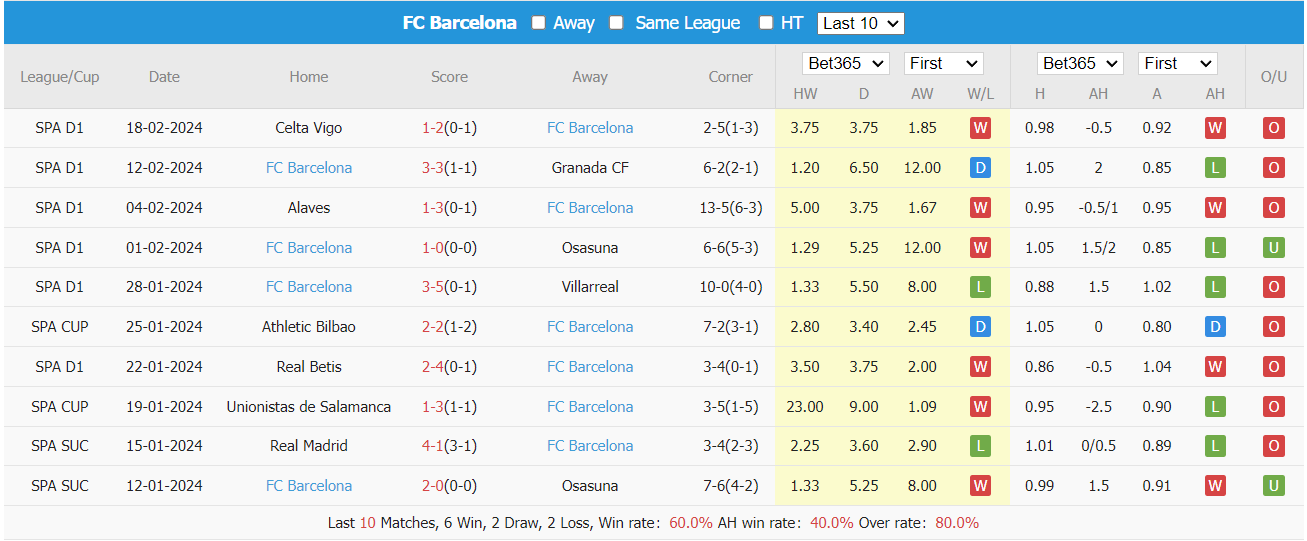The width and height of the screenshot is (1307, 541).
Task: Click the O/U badge in 12-01-2024 Osasuna row
Action: [x=1273, y=486]
